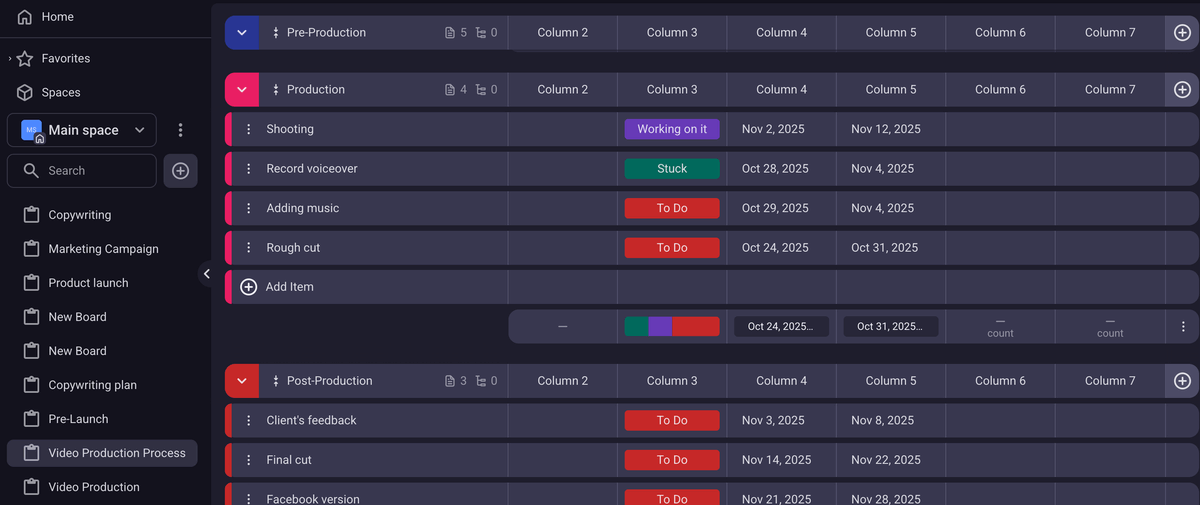Image resolution: width=1200 pixels, height=505 pixels.
Task: Collapse the Post-Production group
Action: coord(242,381)
